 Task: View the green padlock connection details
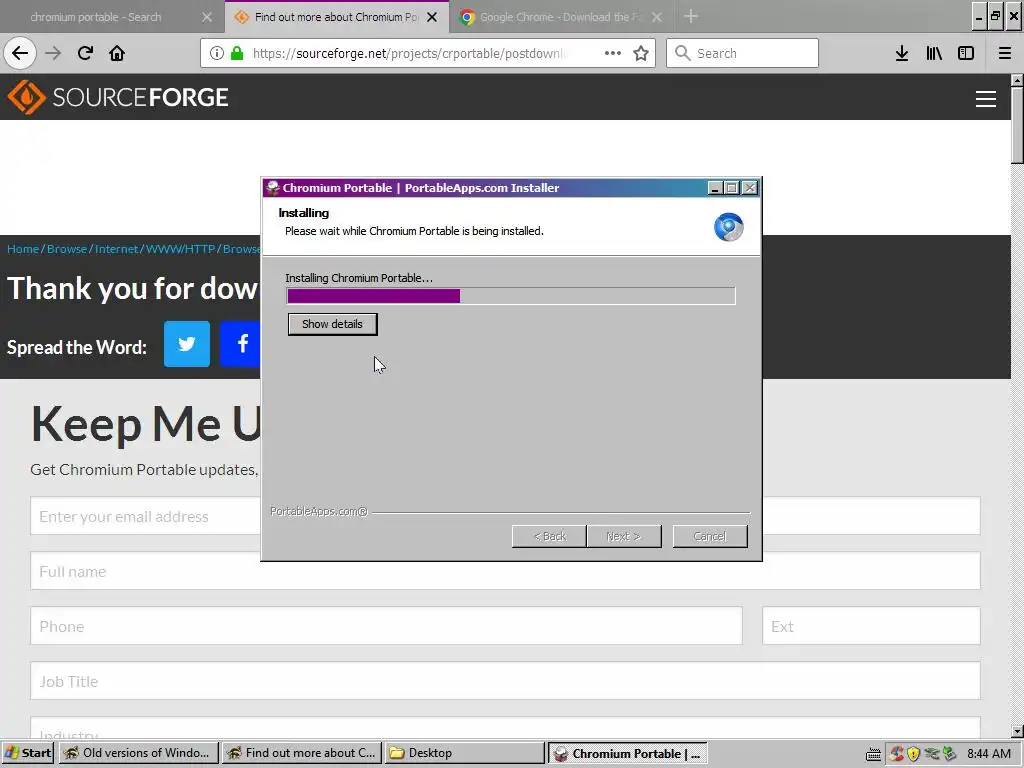coord(237,53)
